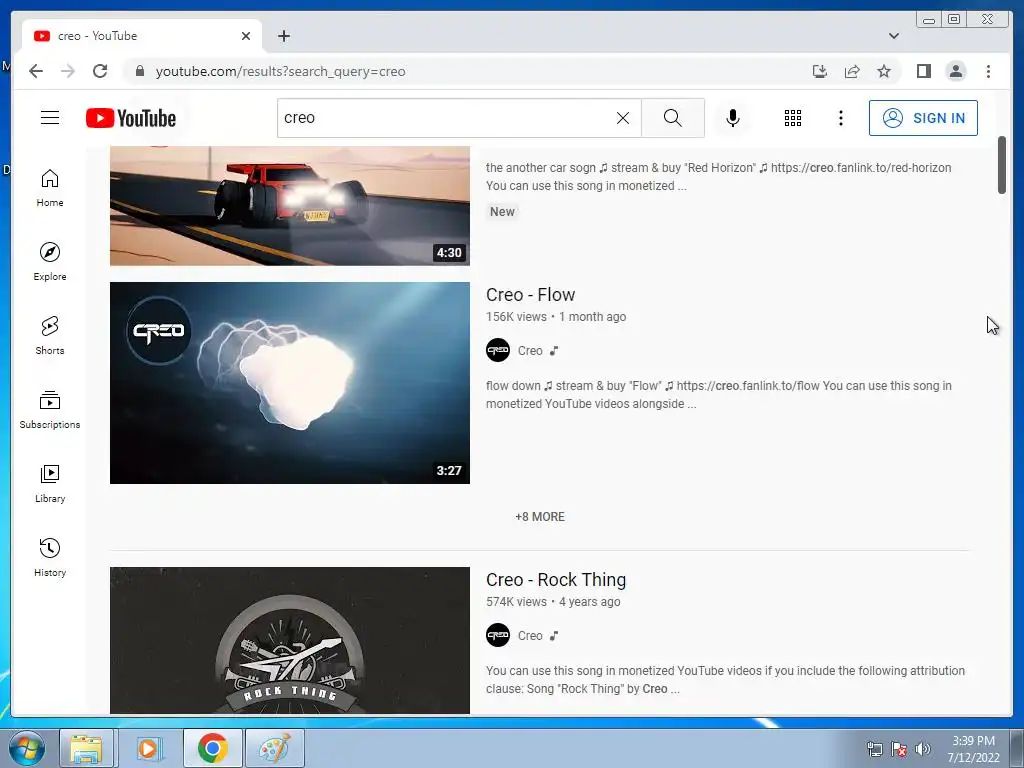Open History in sidebar
This screenshot has height=768, width=1024.
(x=50, y=557)
